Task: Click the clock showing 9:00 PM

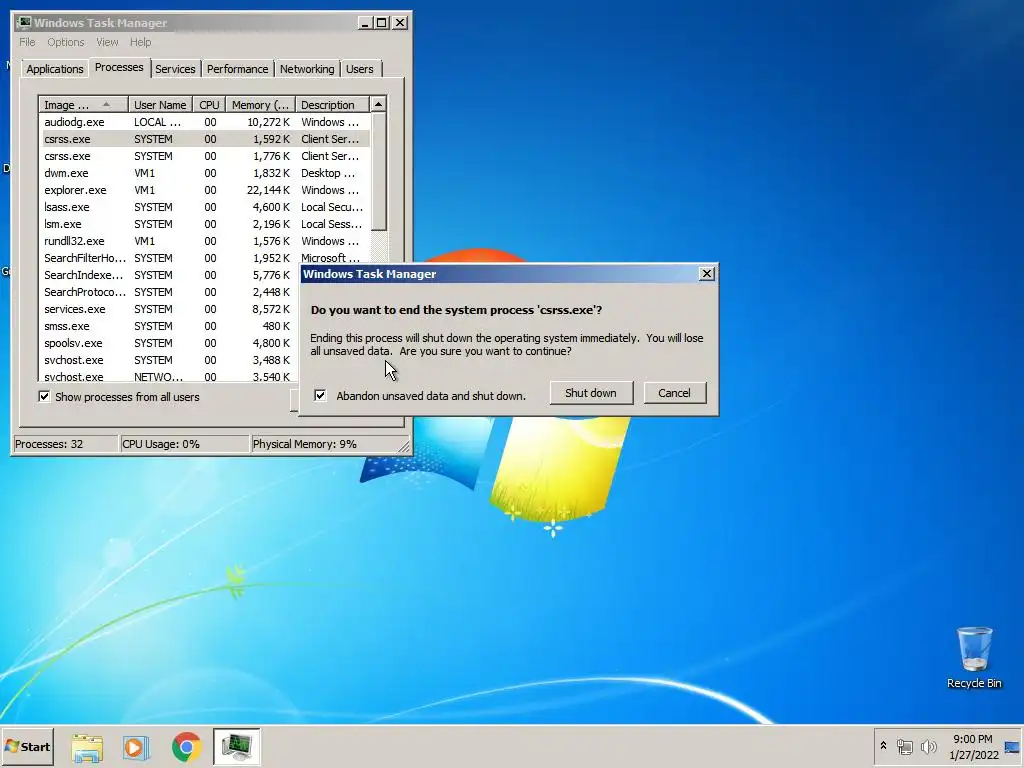Action: (972, 739)
